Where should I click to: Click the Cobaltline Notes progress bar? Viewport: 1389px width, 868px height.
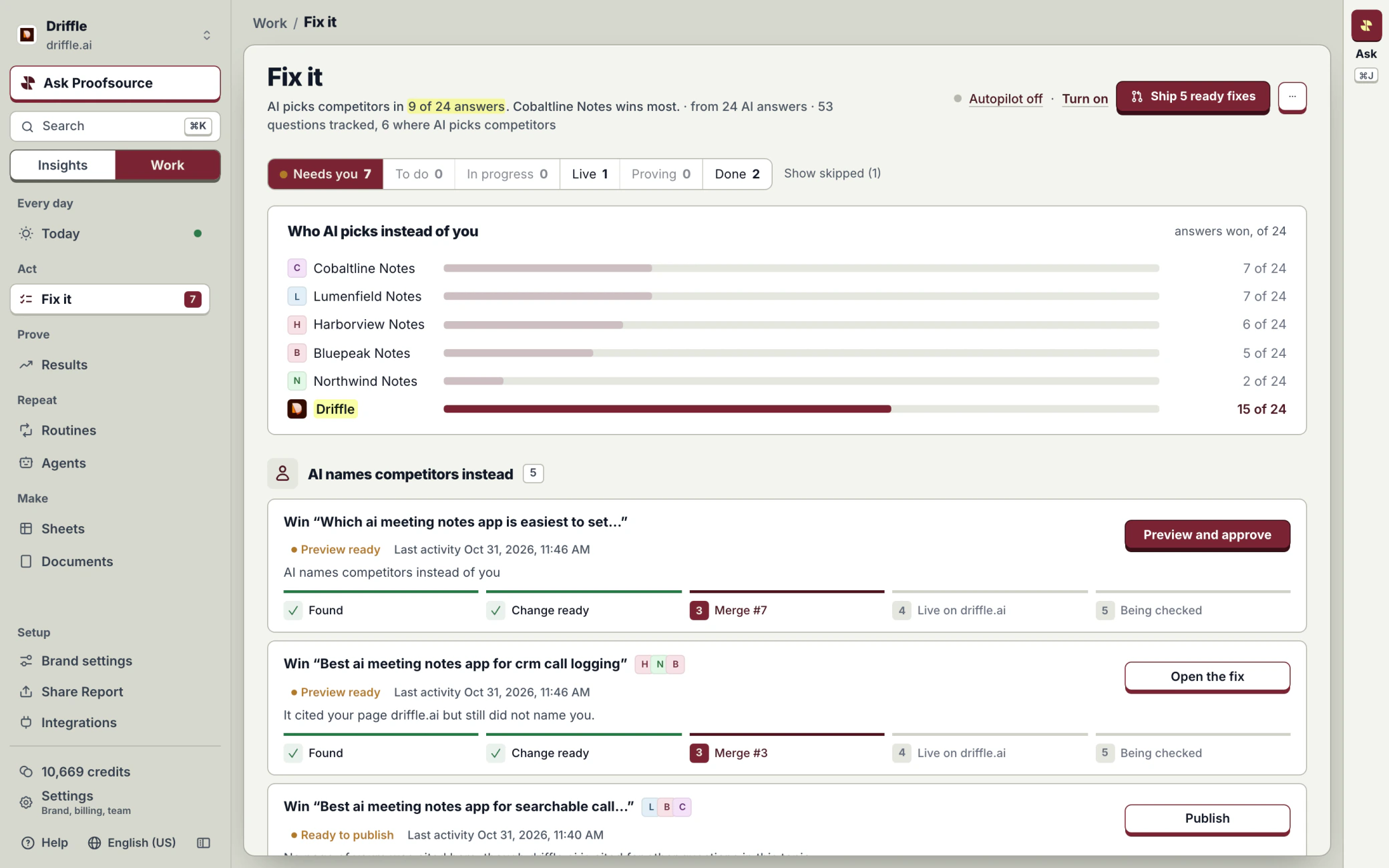801,268
